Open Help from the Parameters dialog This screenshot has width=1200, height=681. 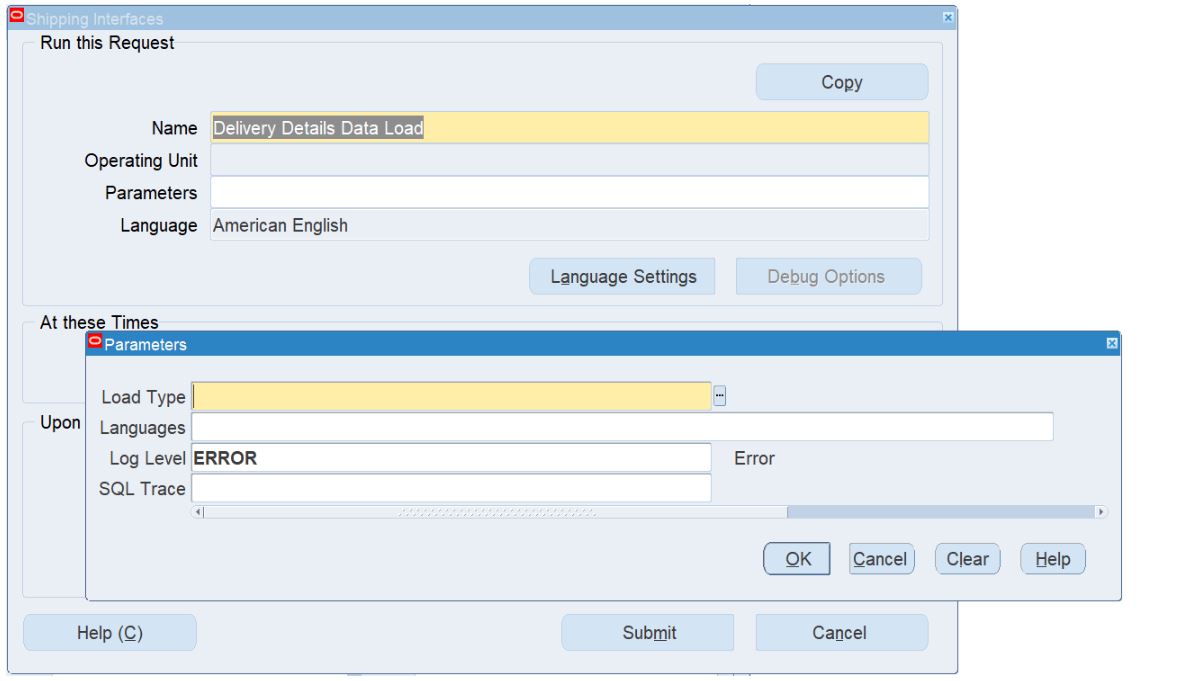[1052, 559]
